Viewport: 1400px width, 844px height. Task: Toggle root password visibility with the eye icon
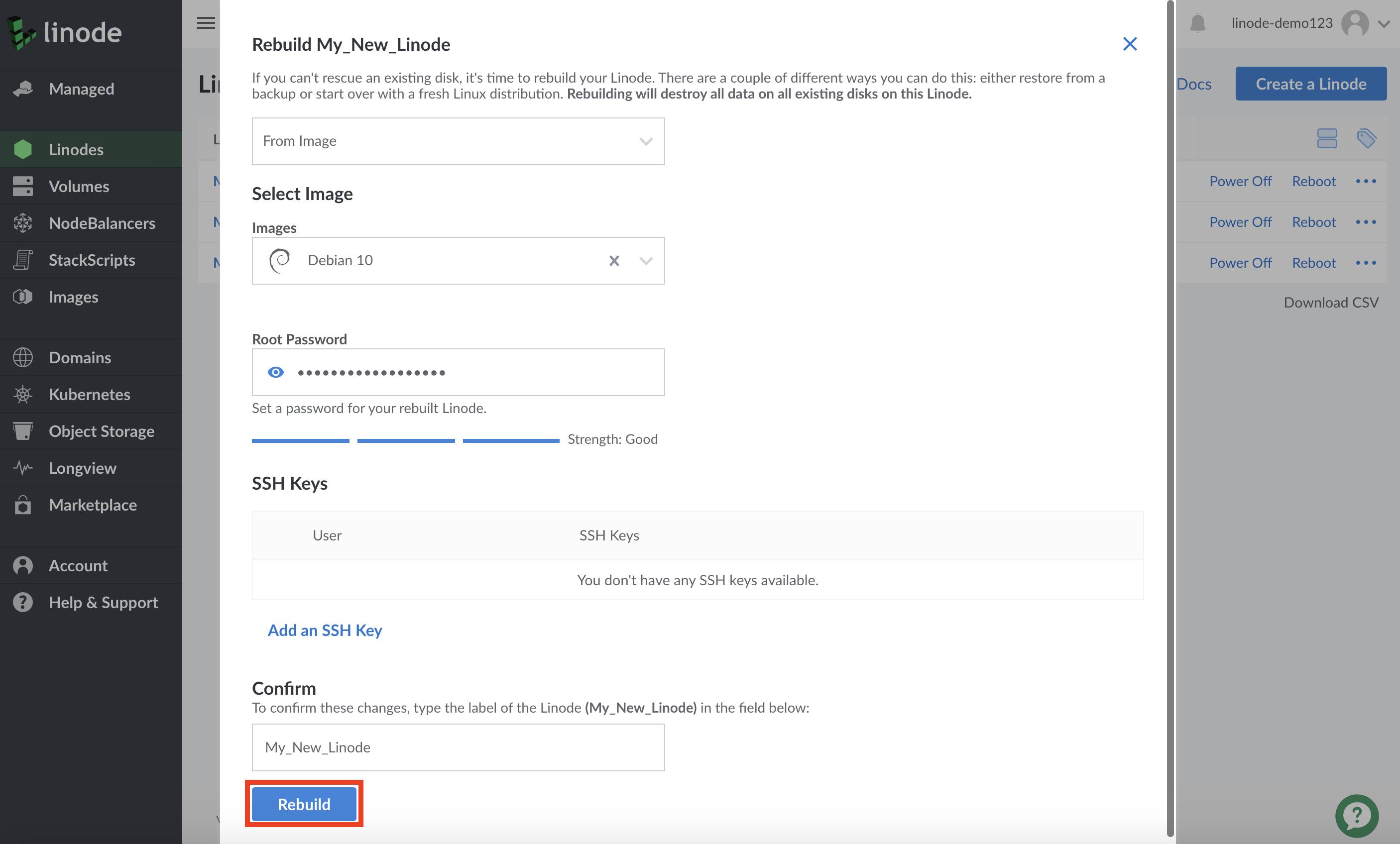point(276,372)
